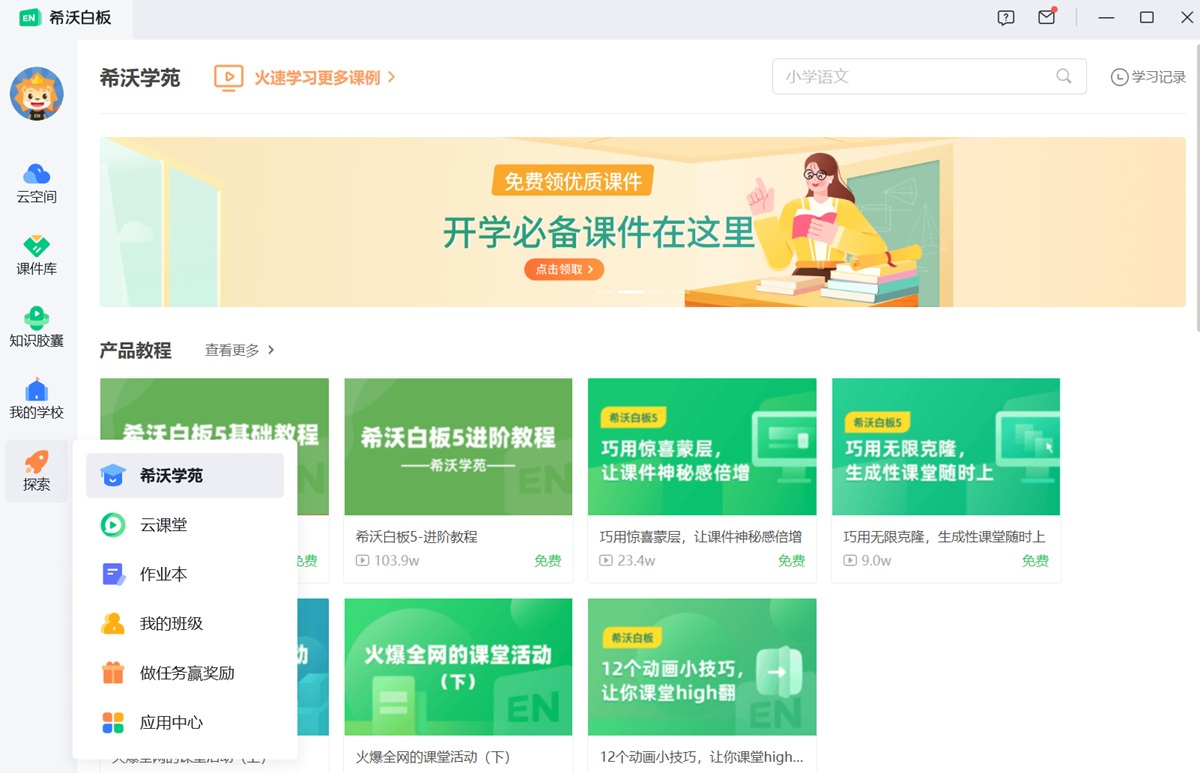
Task: Click the user avatar in the sidebar
Action: [35, 93]
